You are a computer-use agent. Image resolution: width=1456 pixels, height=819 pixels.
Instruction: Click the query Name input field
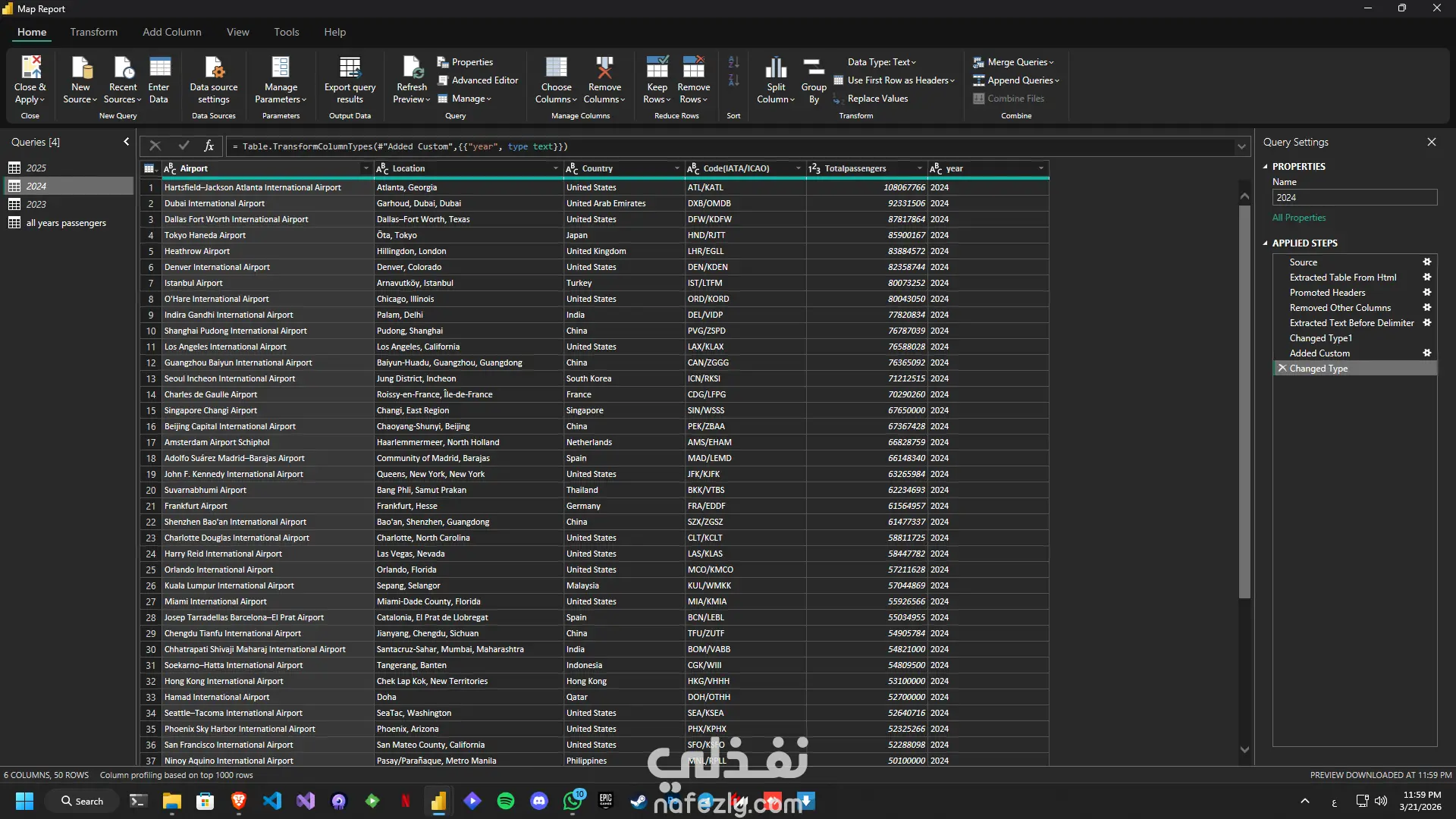(x=1354, y=198)
